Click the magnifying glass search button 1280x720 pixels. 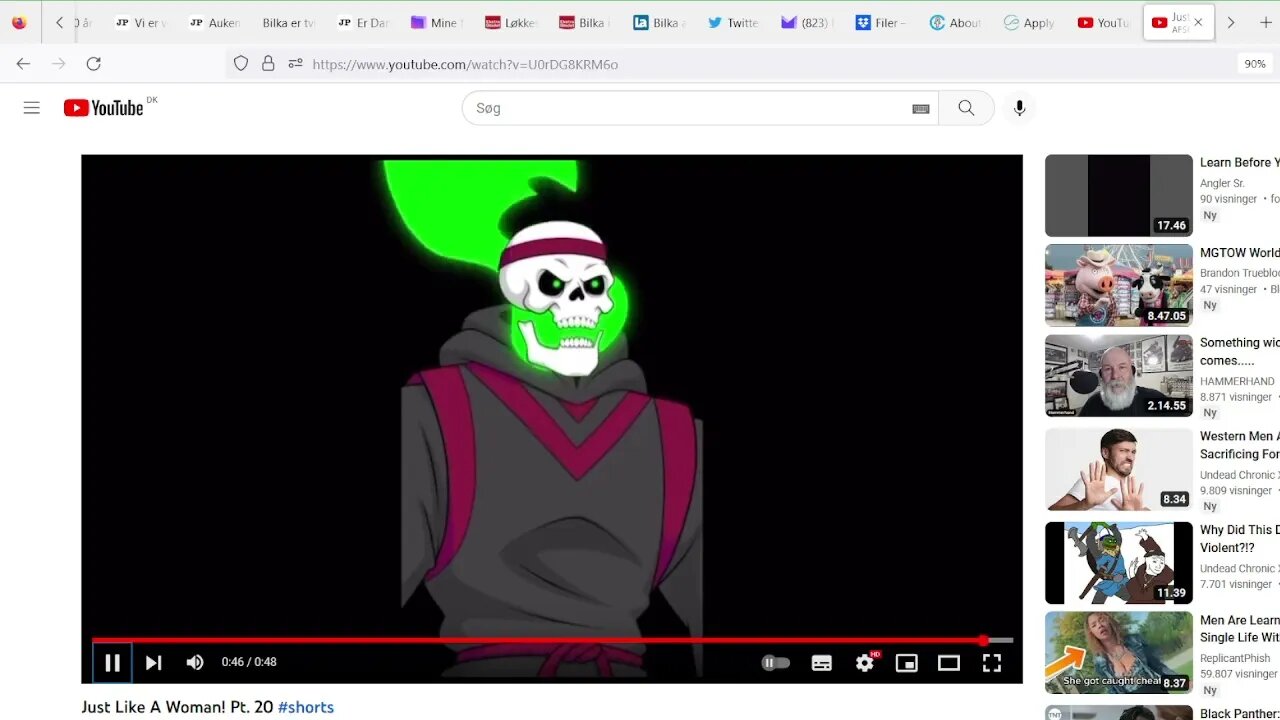pos(966,108)
